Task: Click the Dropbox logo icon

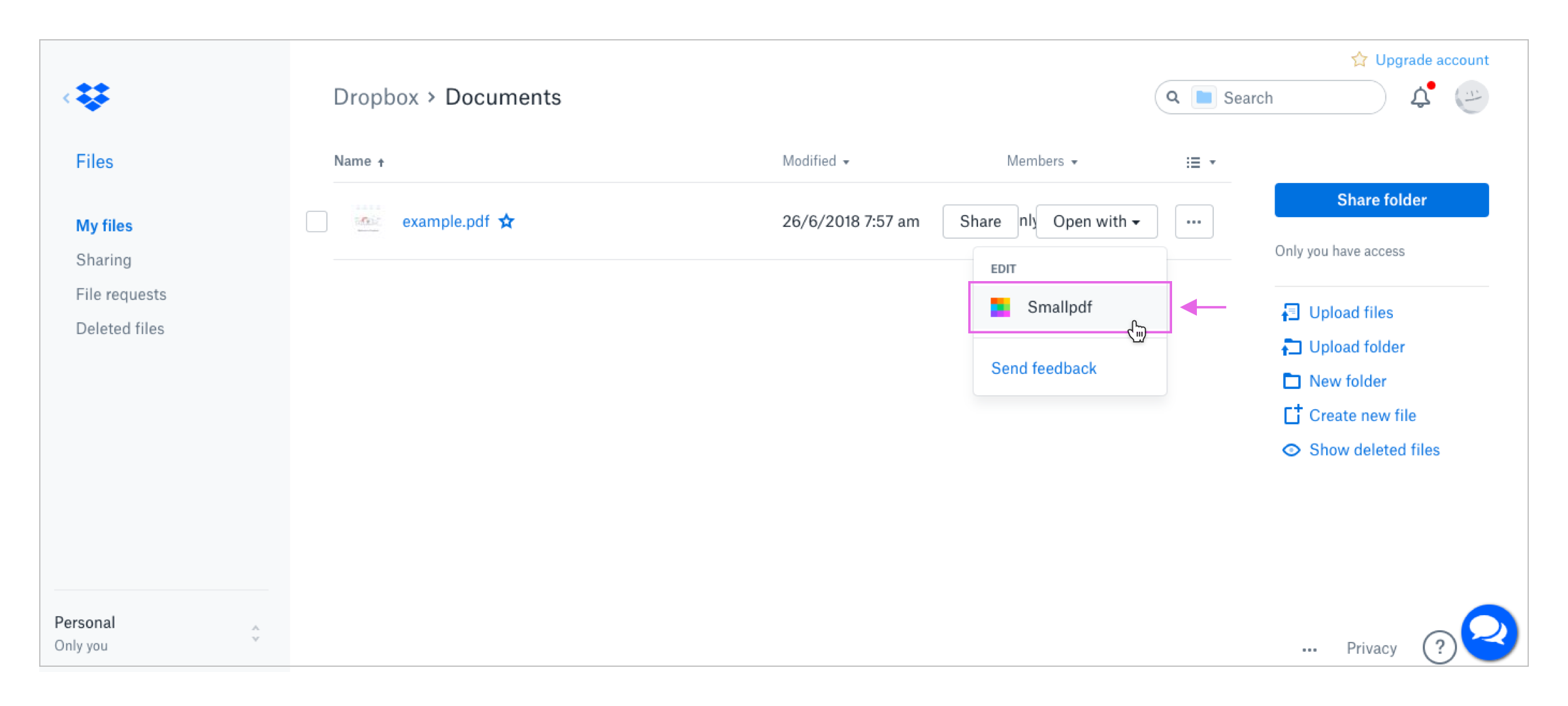Action: (92, 97)
